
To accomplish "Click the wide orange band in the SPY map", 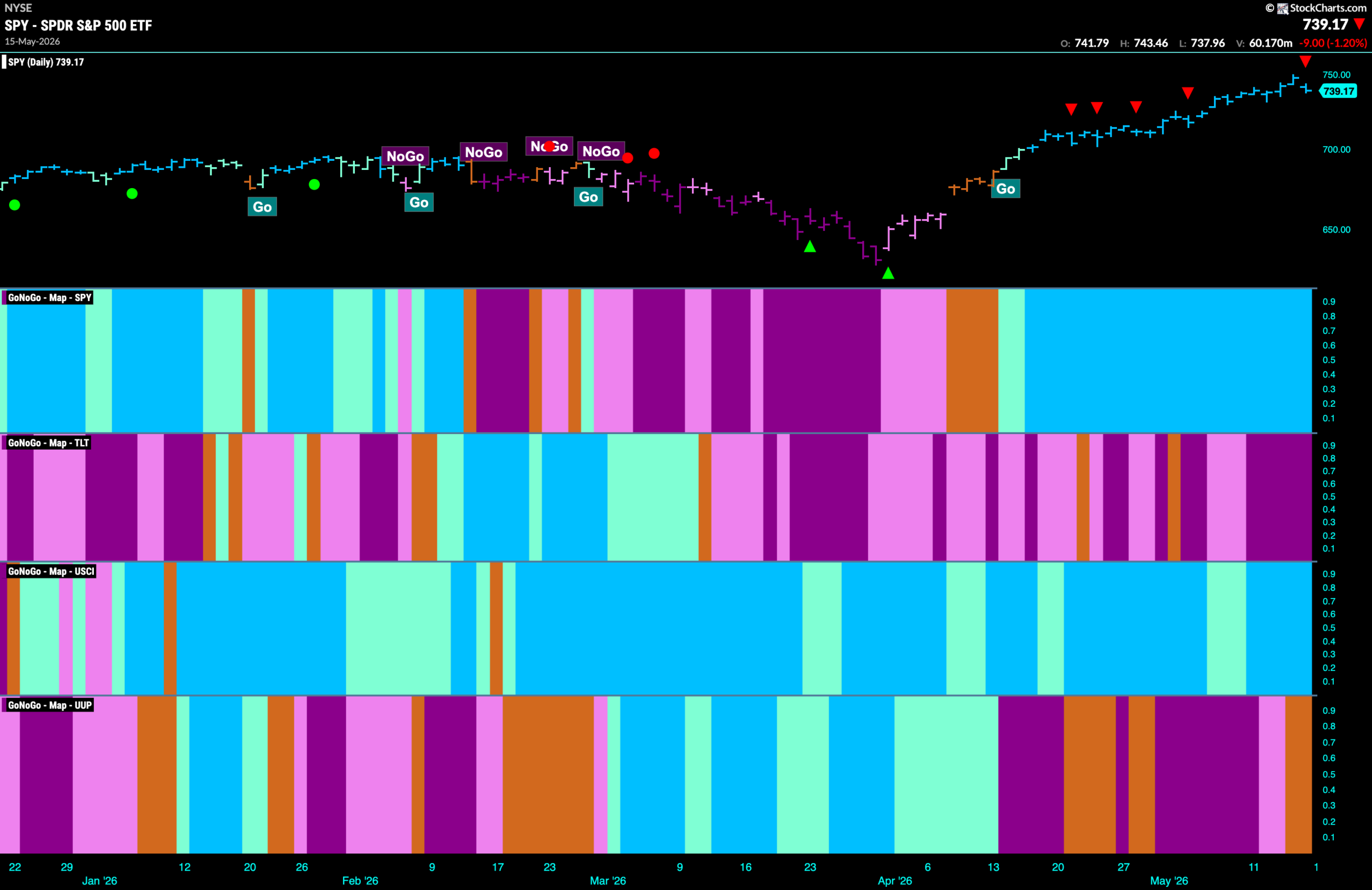I will (972, 360).
